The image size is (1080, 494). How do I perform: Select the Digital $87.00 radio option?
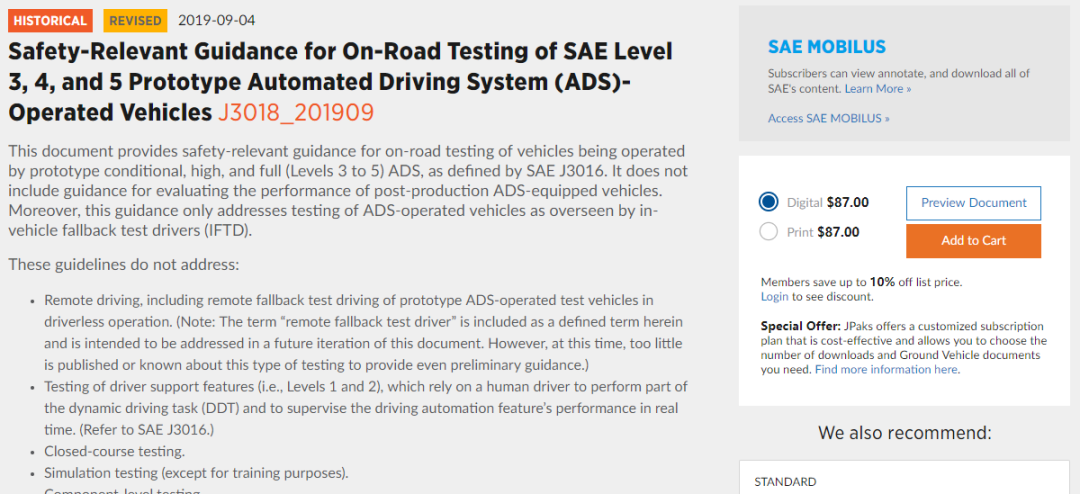coord(768,202)
